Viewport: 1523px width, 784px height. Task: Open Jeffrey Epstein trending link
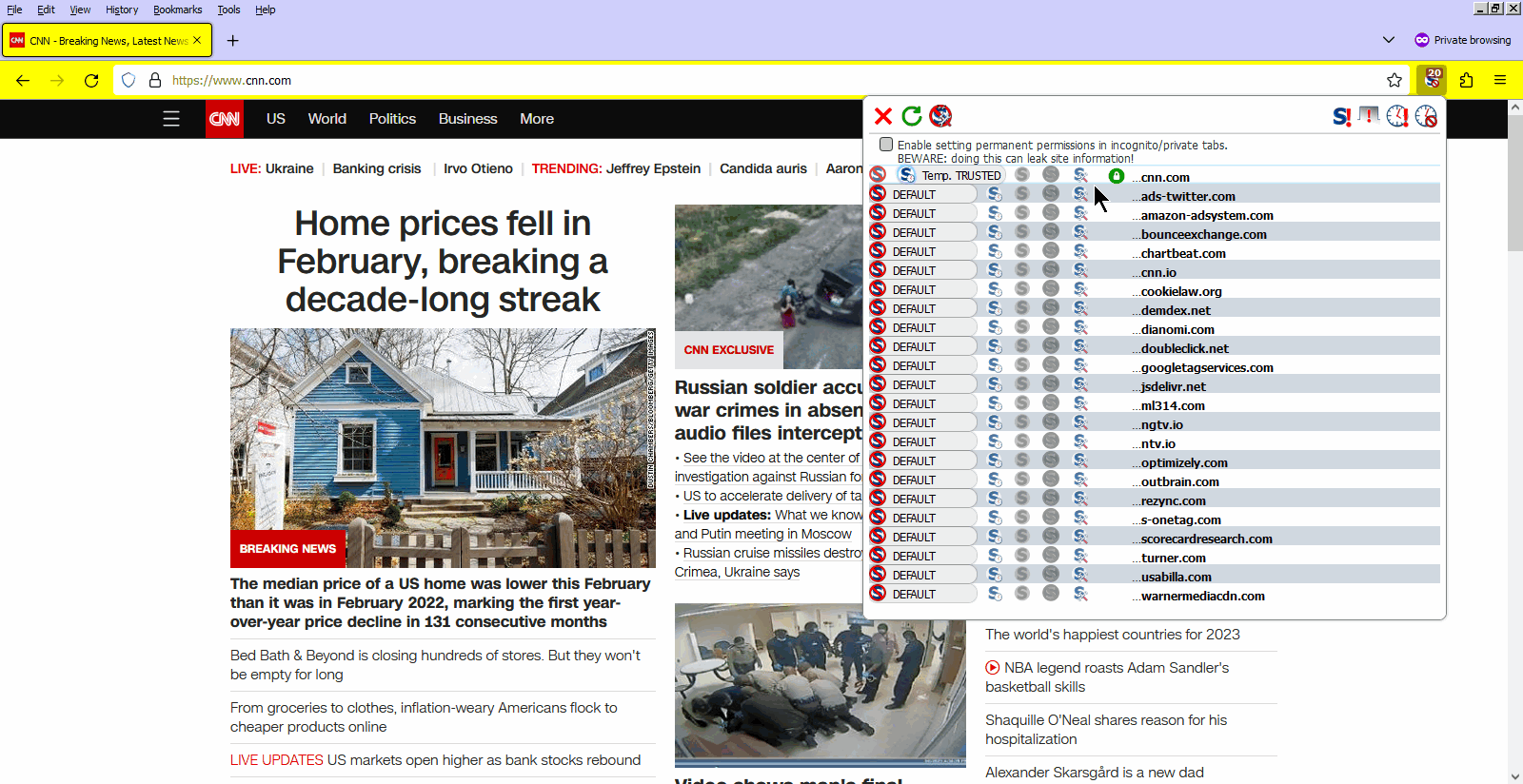click(653, 168)
